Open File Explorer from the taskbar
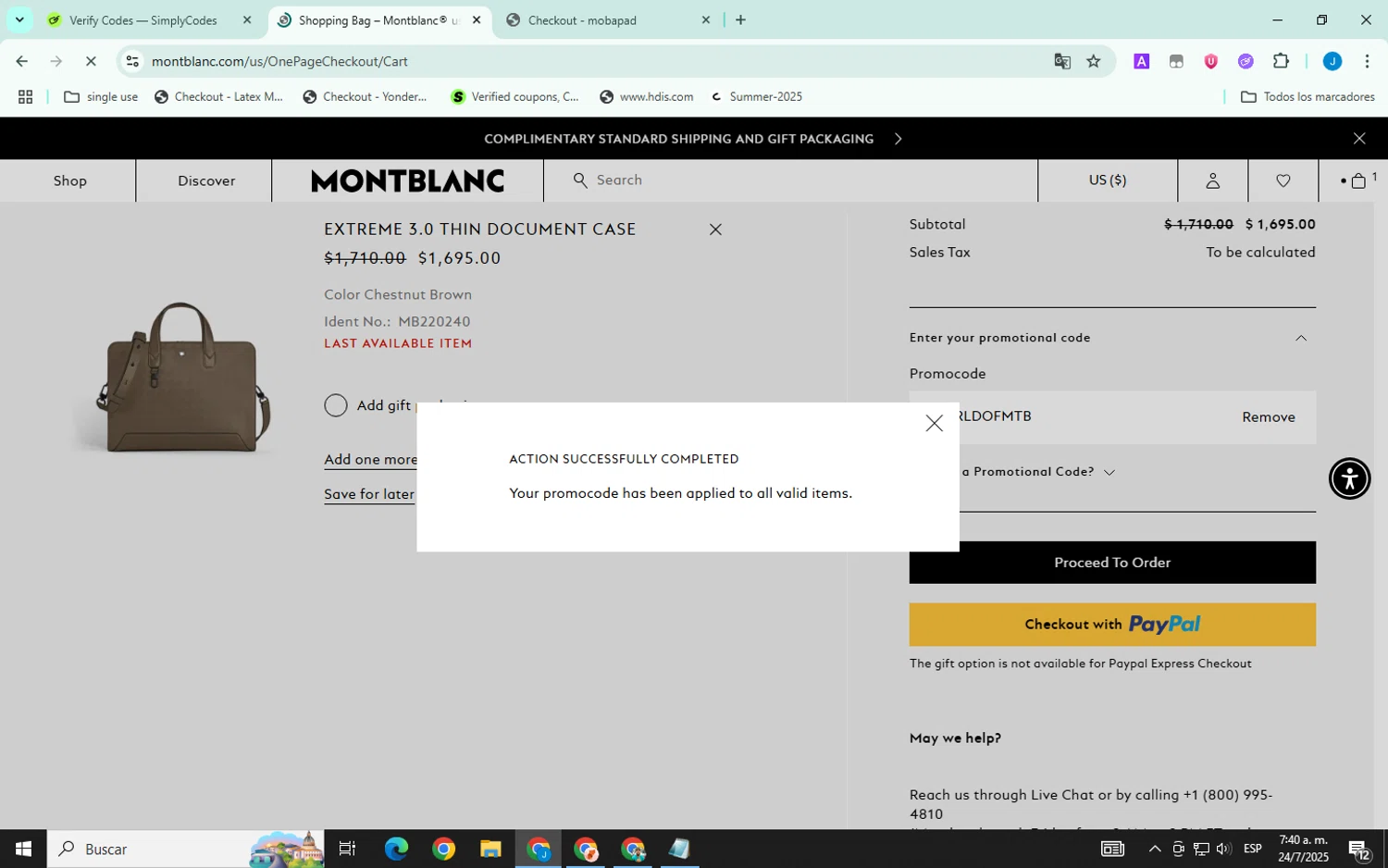The height and width of the screenshot is (868, 1388). (x=490, y=849)
